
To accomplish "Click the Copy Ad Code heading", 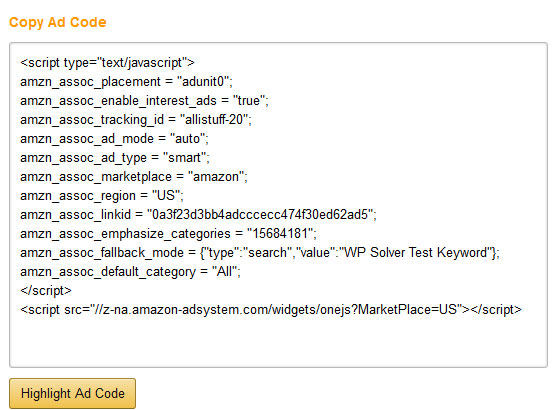I will (x=58, y=22).
